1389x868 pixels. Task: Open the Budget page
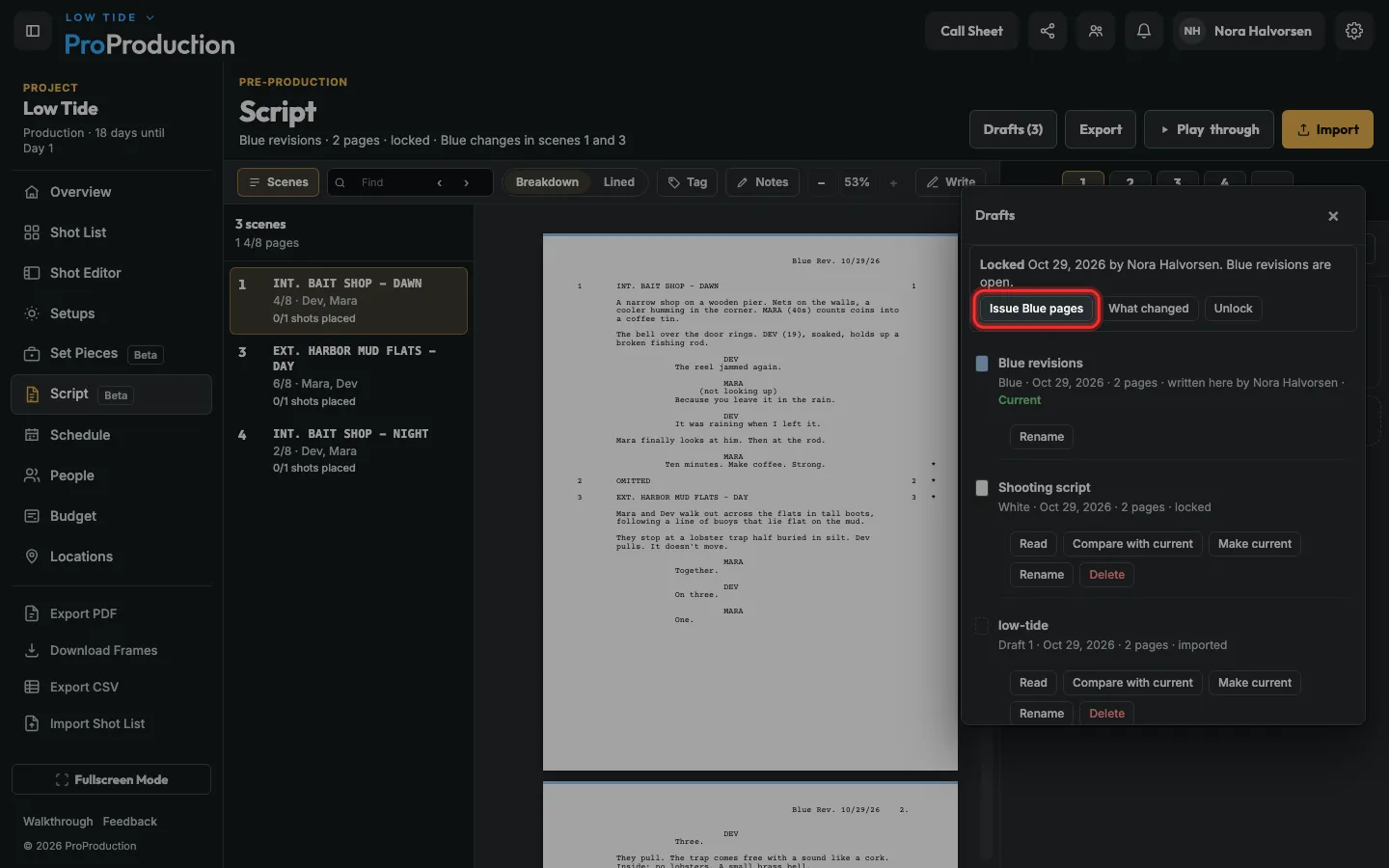pos(111,516)
